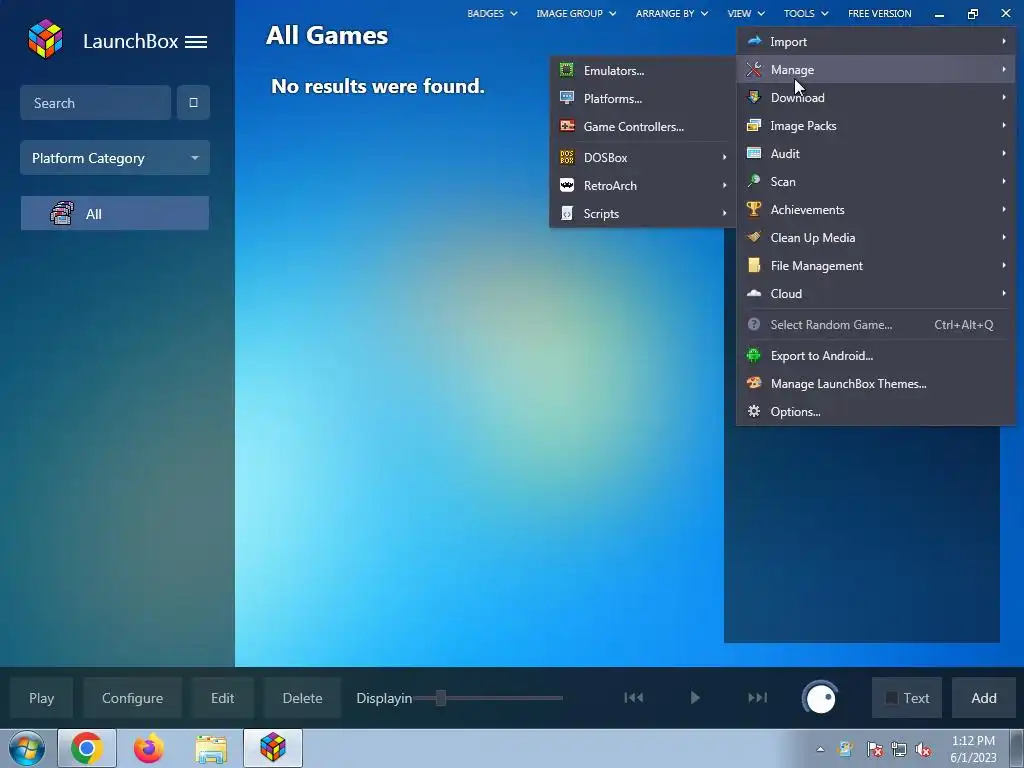Start music playback with play button
Image resolution: width=1024 pixels, height=768 pixels.
pos(695,698)
